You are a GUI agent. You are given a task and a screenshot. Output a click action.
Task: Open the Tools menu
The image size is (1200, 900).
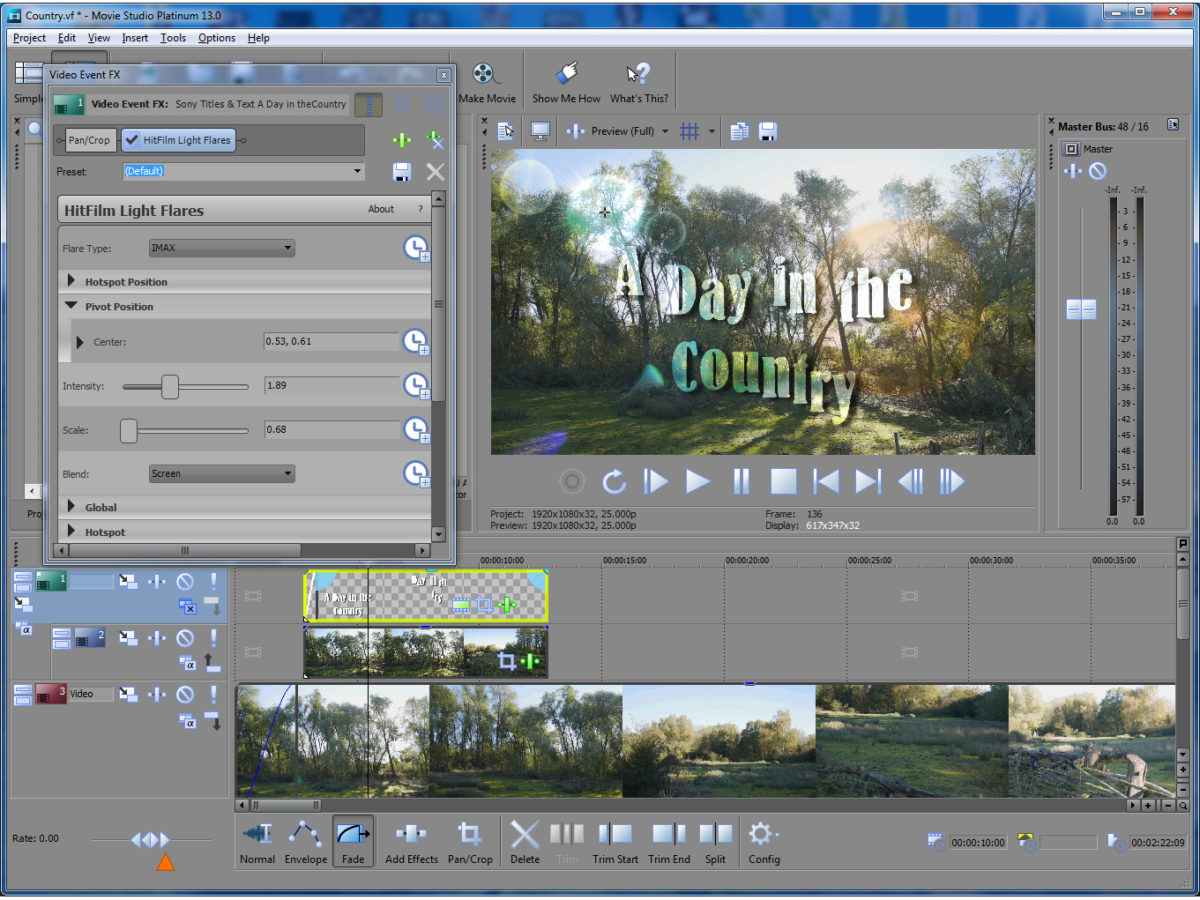172,38
